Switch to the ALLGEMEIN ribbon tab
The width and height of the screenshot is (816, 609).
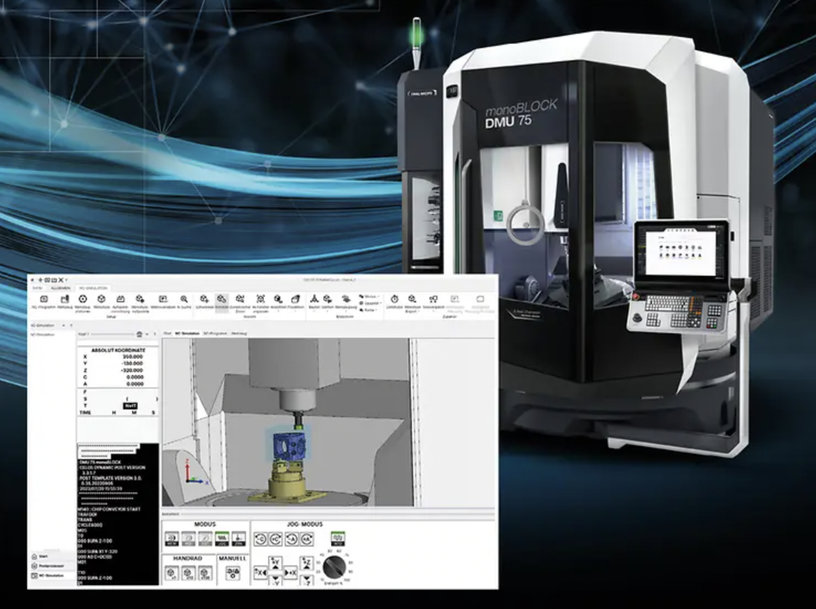pyautogui.click(x=60, y=288)
